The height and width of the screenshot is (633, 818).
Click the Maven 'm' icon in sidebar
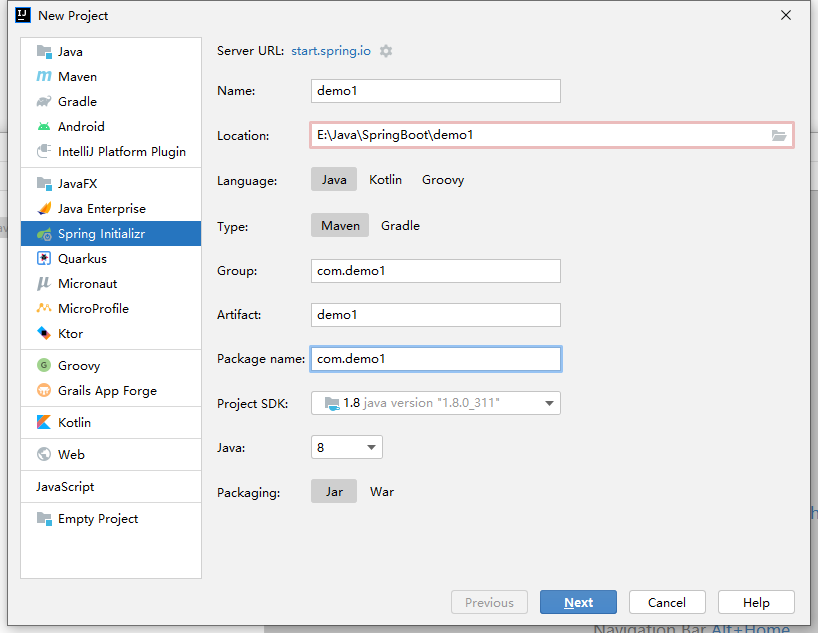(44, 77)
